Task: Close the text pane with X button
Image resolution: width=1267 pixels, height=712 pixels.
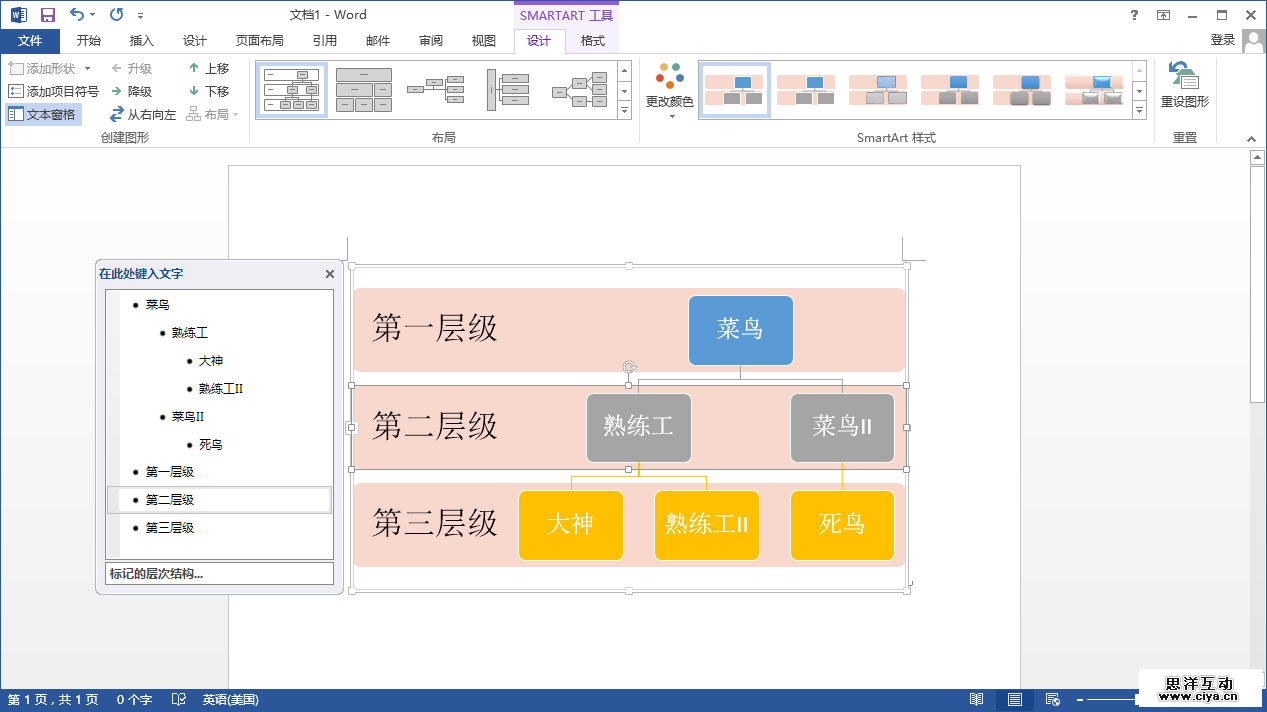Action: (x=330, y=274)
